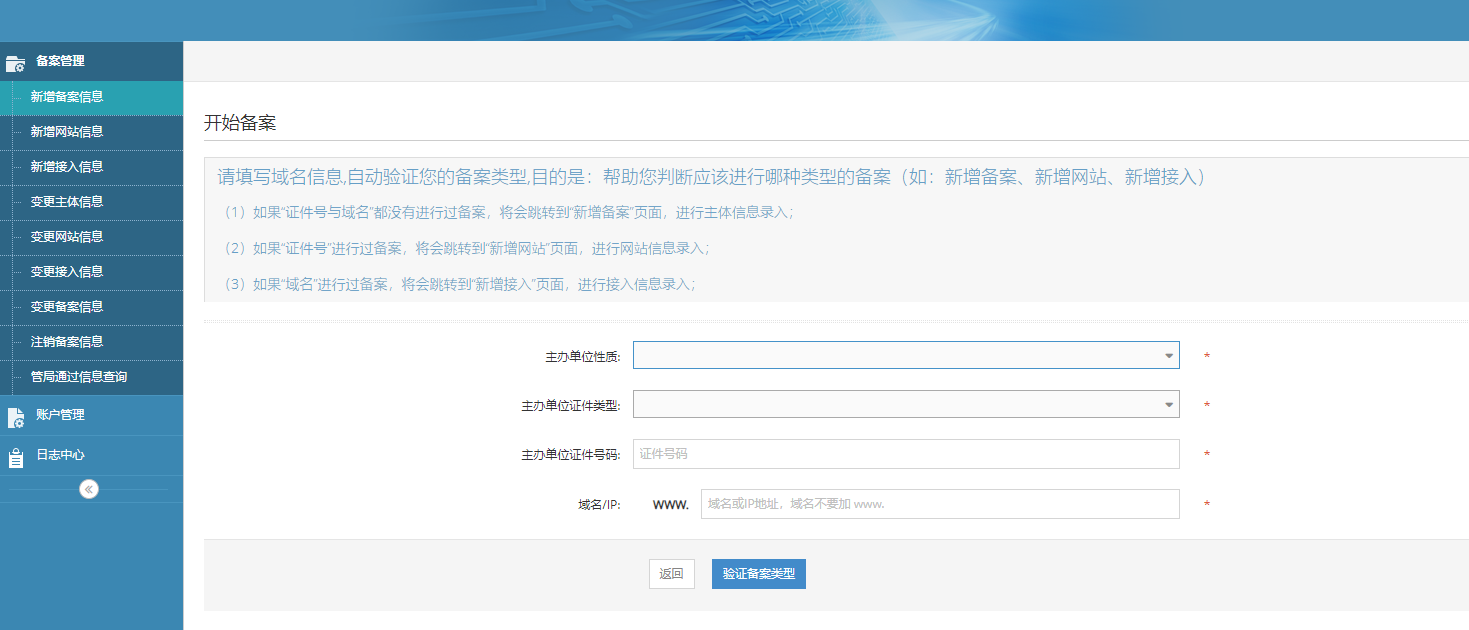Open 新增接入信息 menu item
This screenshot has width=1469, height=630.
91,167
